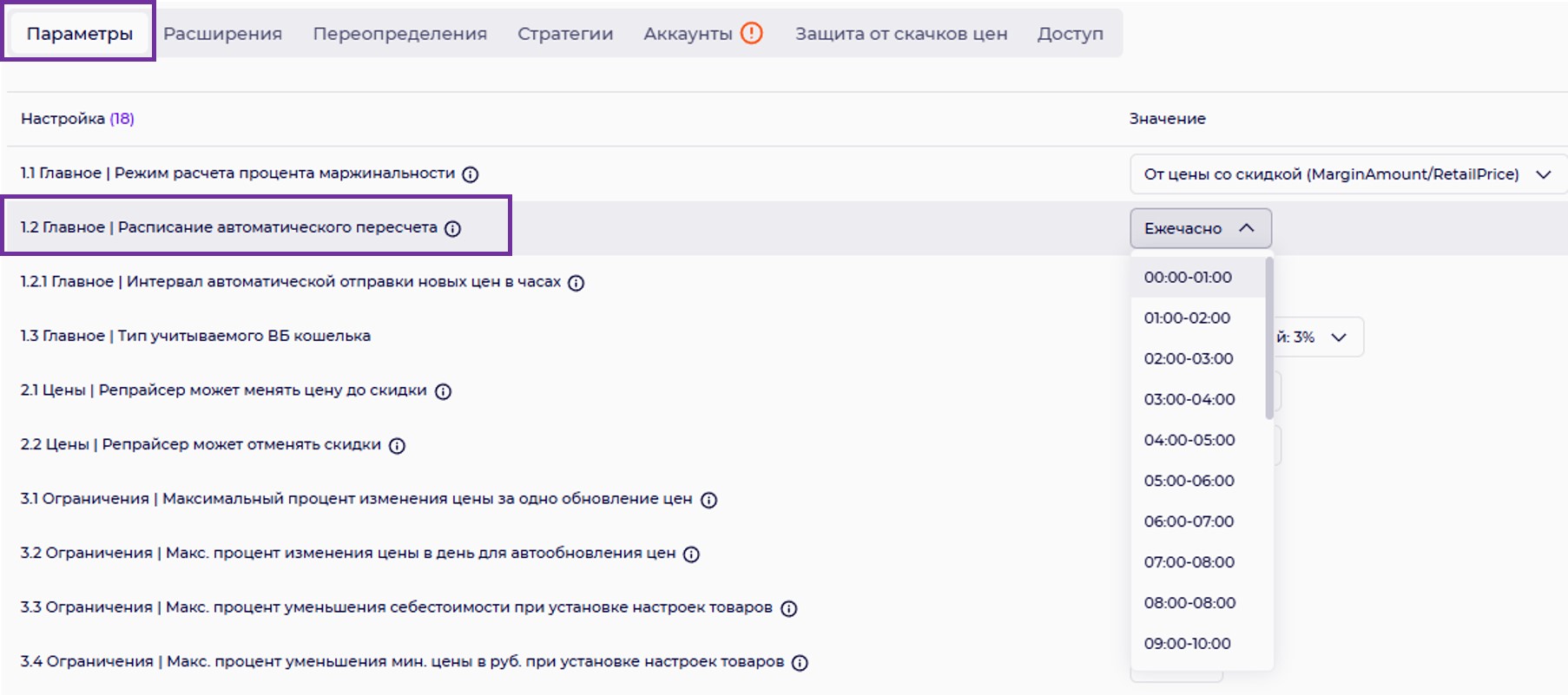Show info for setting 3.4 Ограничения
1568x695 pixels.
click(x=800, y=663)
